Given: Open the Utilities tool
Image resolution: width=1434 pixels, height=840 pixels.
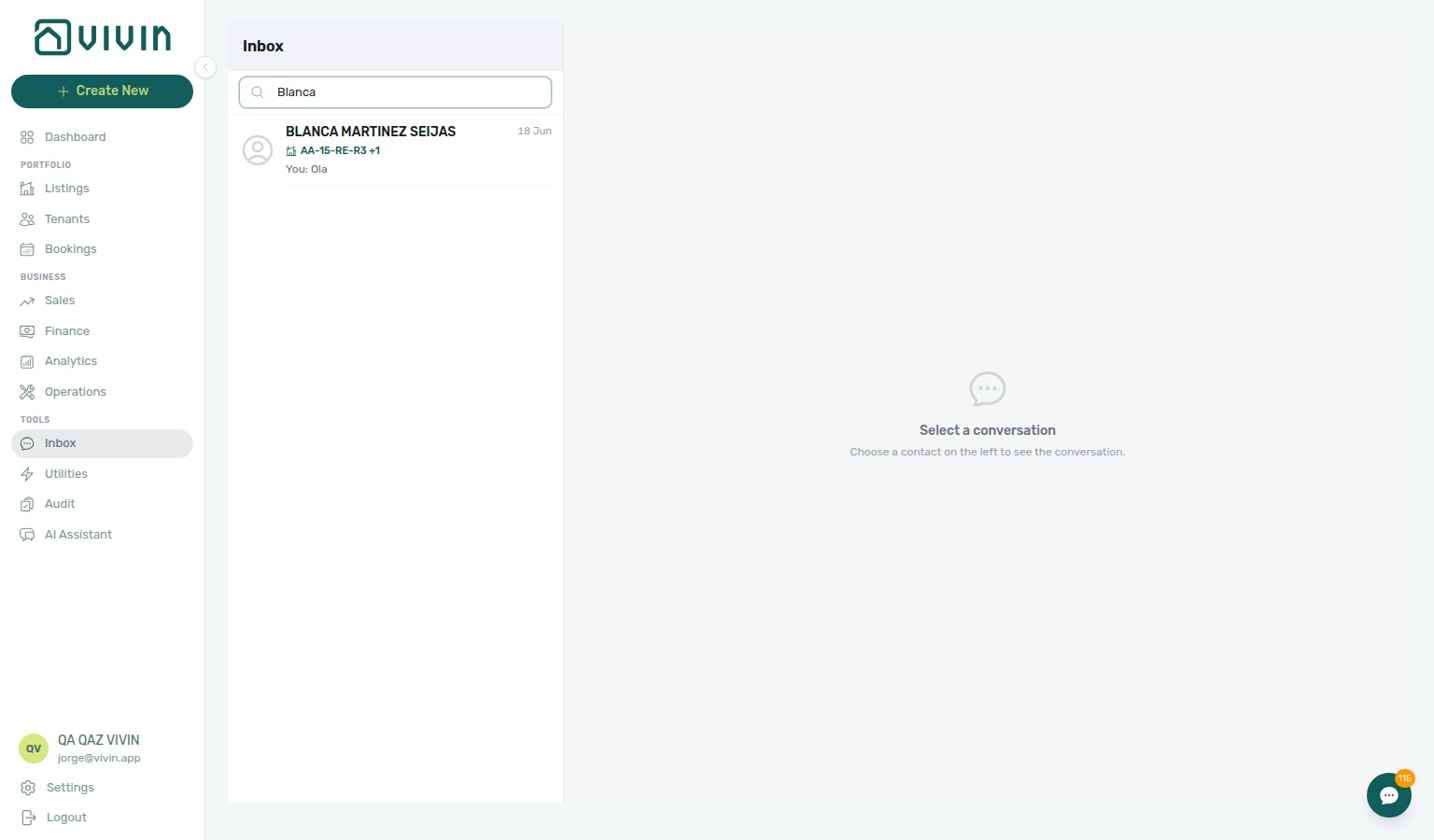Looking at the screenshot, I should 102,474.
